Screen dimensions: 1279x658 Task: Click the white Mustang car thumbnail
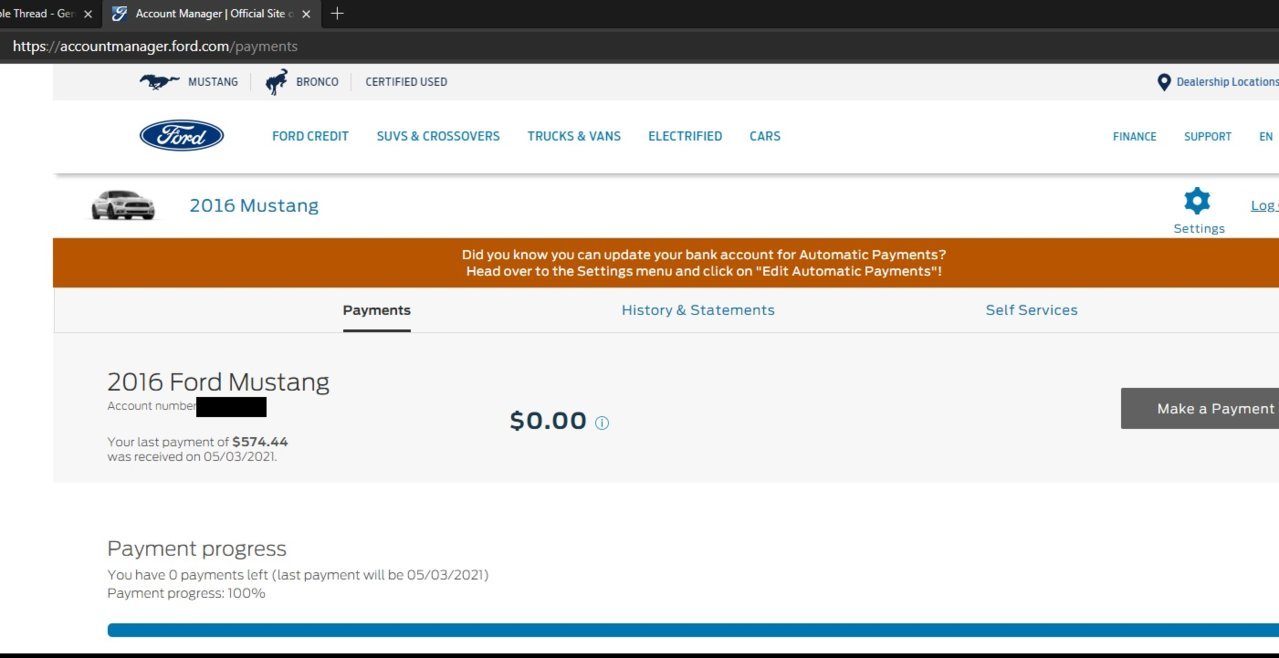[x=123, y=205]
